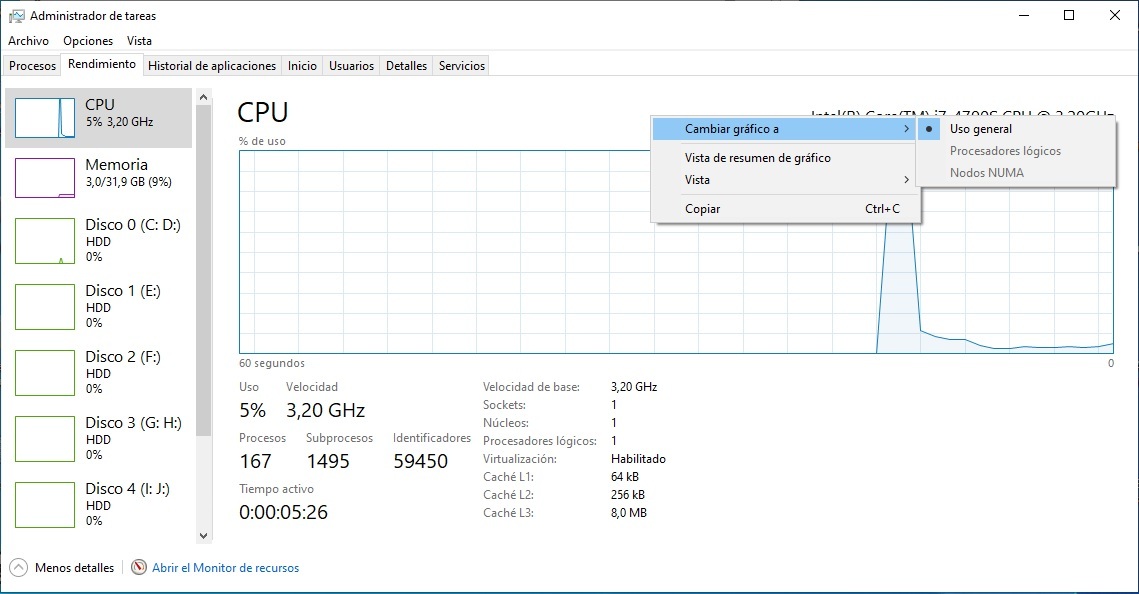Open the Abrir el Monitor de recursos link
1139x594 pixels.
click(x=225, y=568)
